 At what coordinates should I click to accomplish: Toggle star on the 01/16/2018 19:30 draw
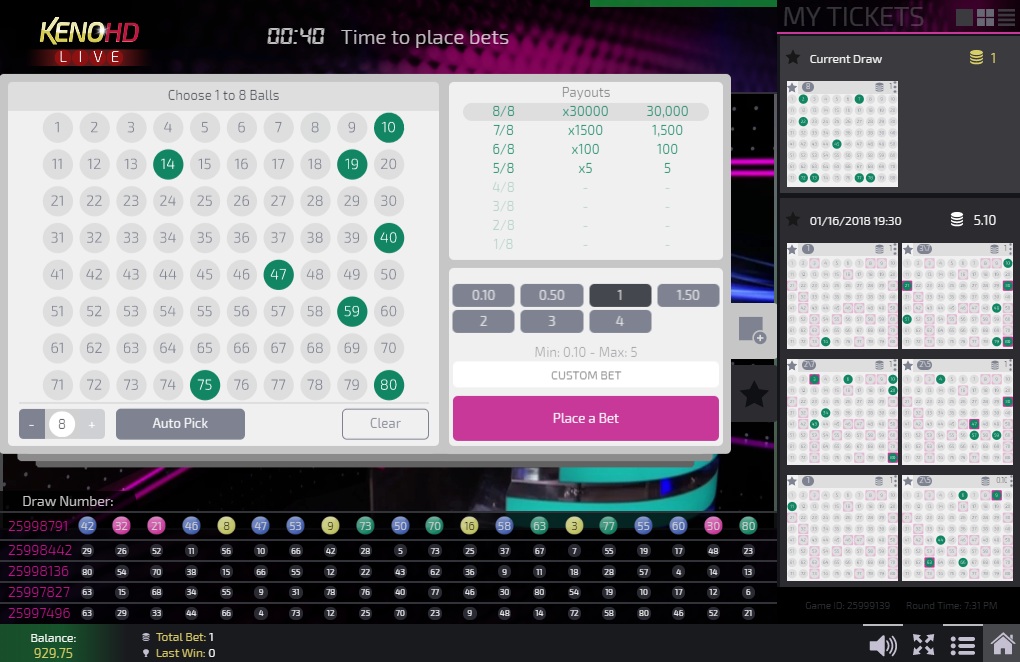[x=793, y=219]
